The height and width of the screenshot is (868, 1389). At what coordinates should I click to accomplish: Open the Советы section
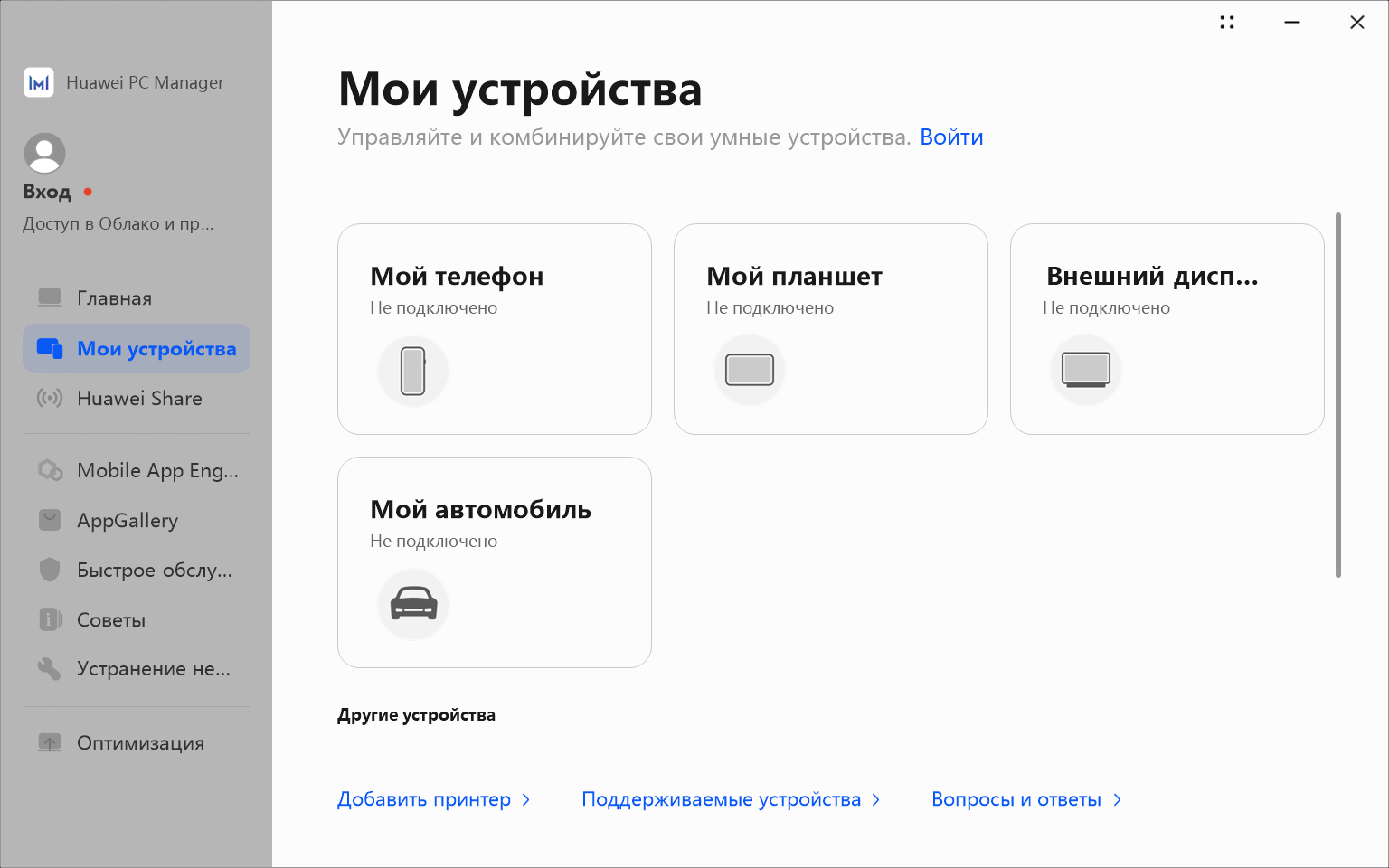point(137,619)
